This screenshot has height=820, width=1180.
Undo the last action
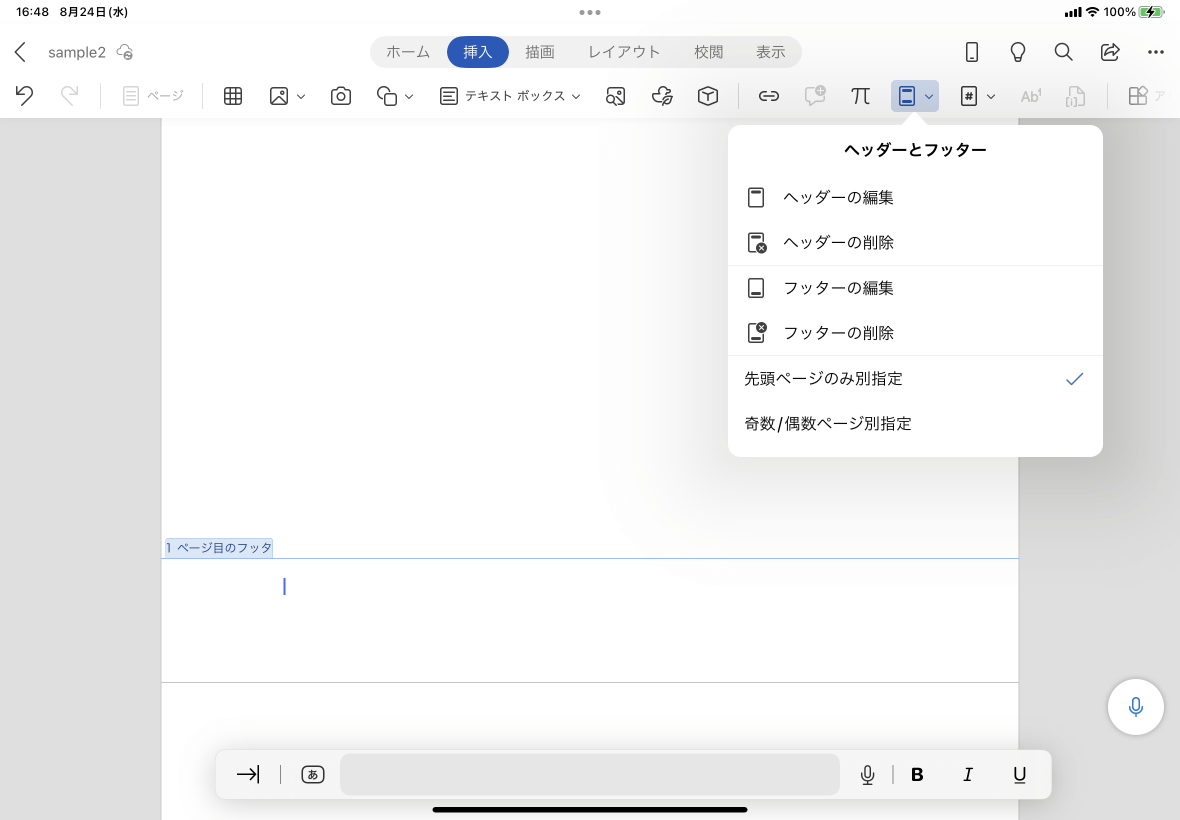point(24,96)
